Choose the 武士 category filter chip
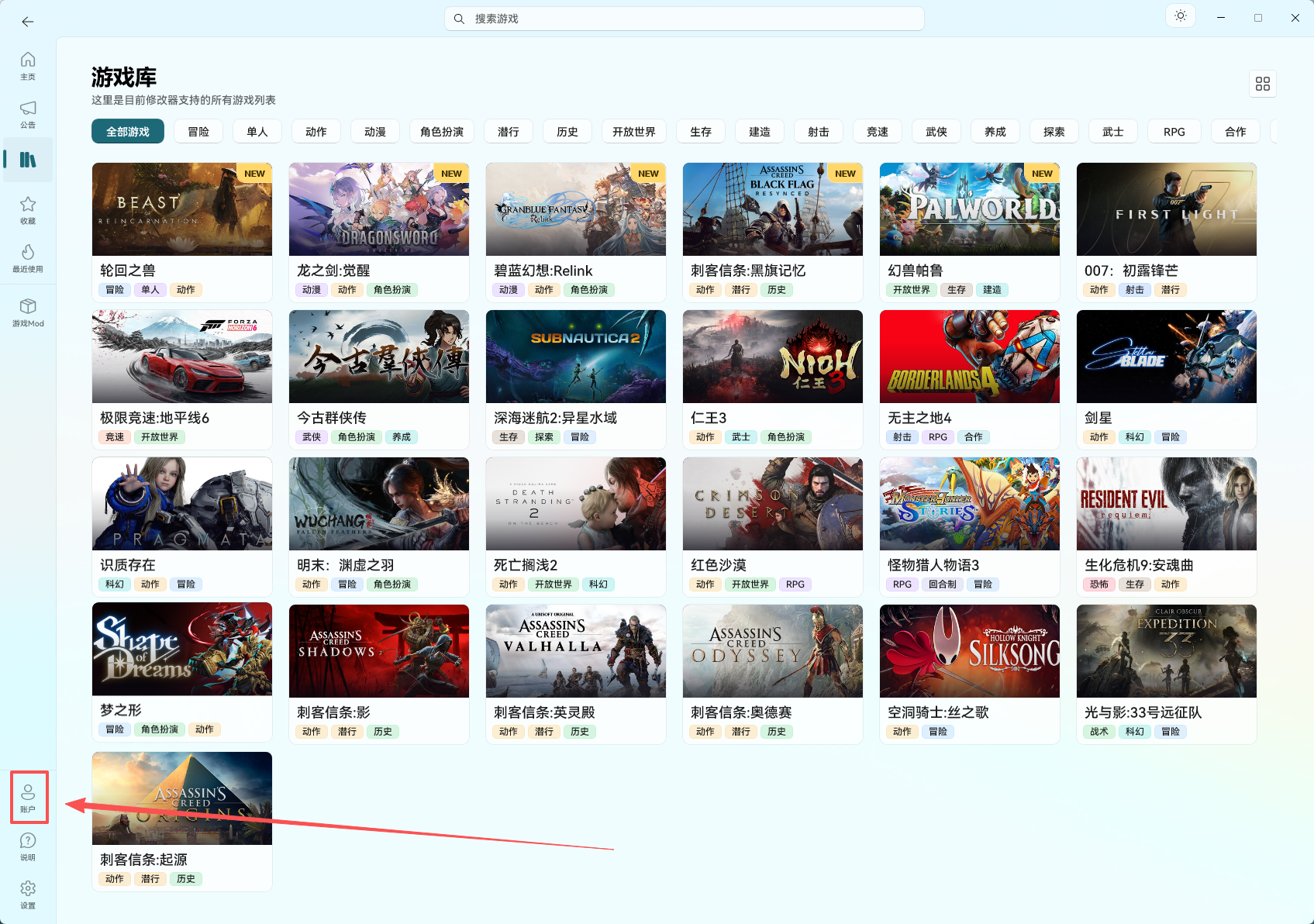This screenshot has width=1314, height=924. (x=1113, y=132)
